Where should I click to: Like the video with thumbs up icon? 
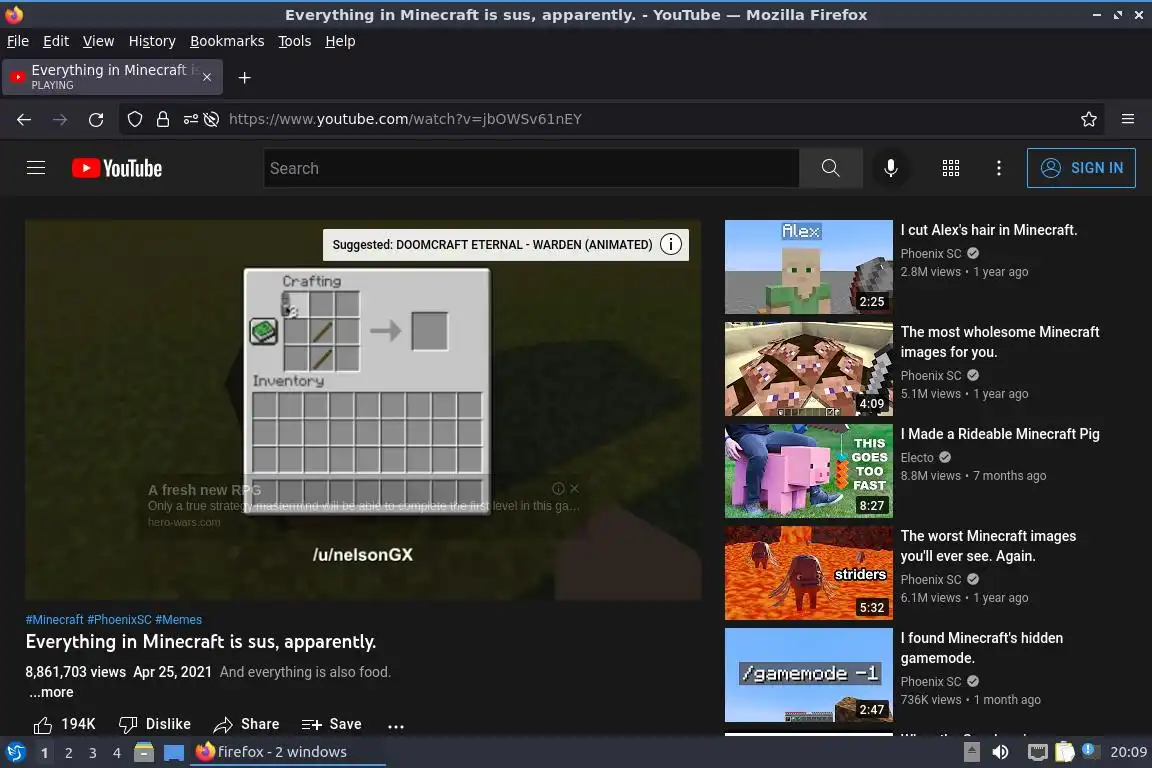(x=43, y=725)
